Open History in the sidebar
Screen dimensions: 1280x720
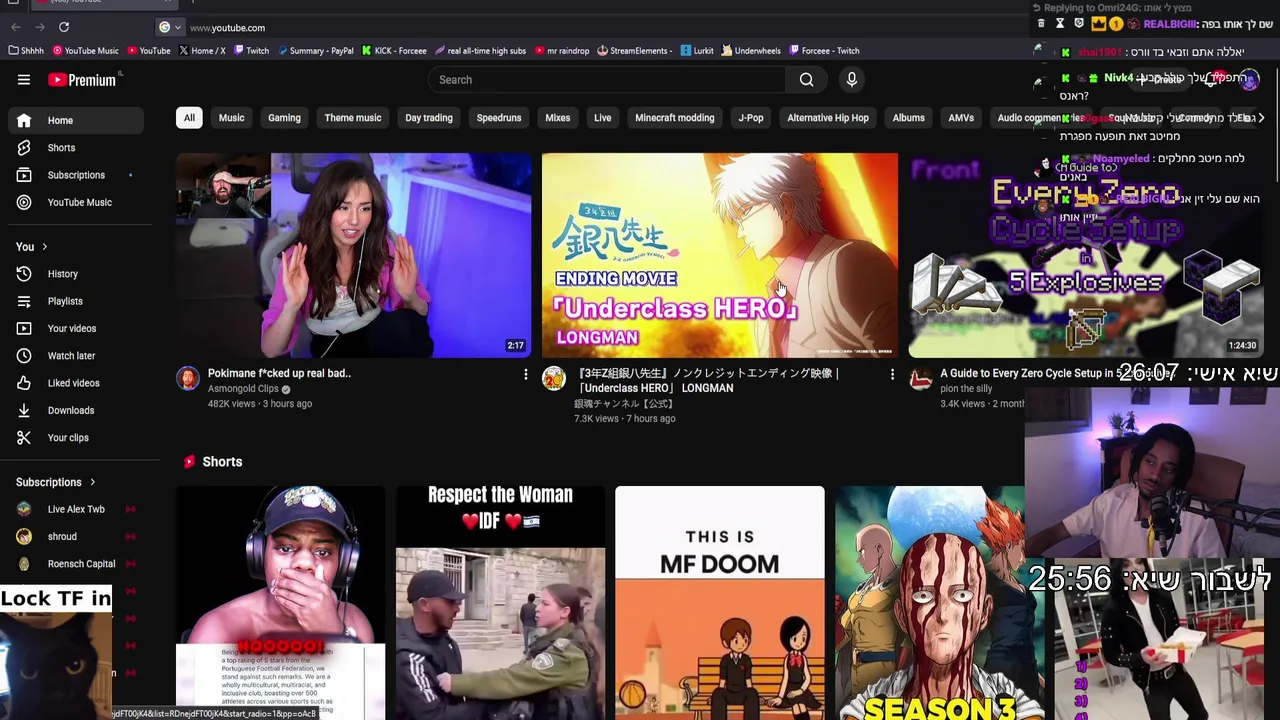point(76,274)
